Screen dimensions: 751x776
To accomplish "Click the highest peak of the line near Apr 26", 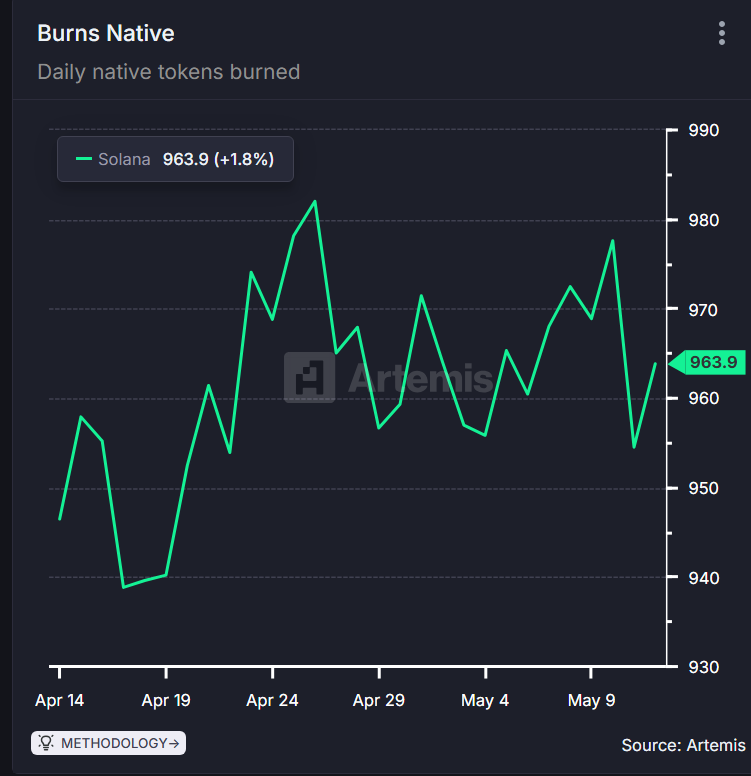I will coord(315,201).
